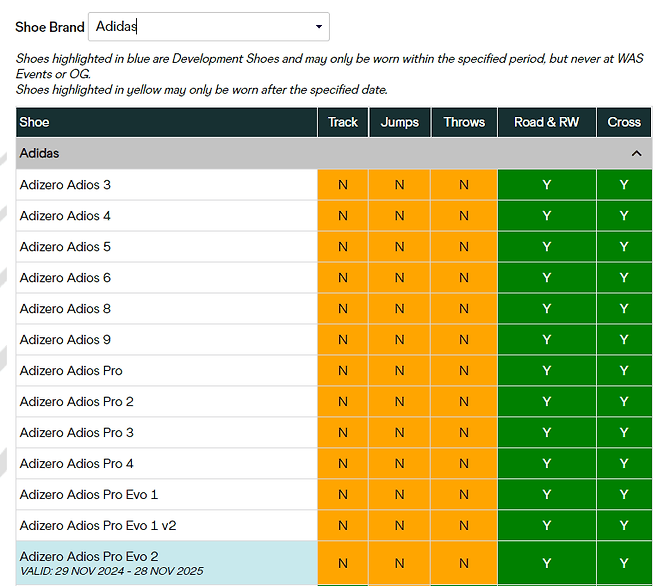Select the Adizero Adios Pro Evo 1 v2 name
Screen dimensions: 658x586
tap(98, 526)
